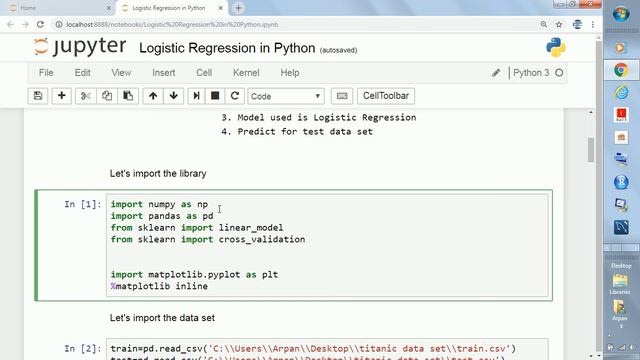The width and height of the screenshot is (640, 360).
Task: Interrupt the kernel with the stop icon
Action: [x=215, y=96]
